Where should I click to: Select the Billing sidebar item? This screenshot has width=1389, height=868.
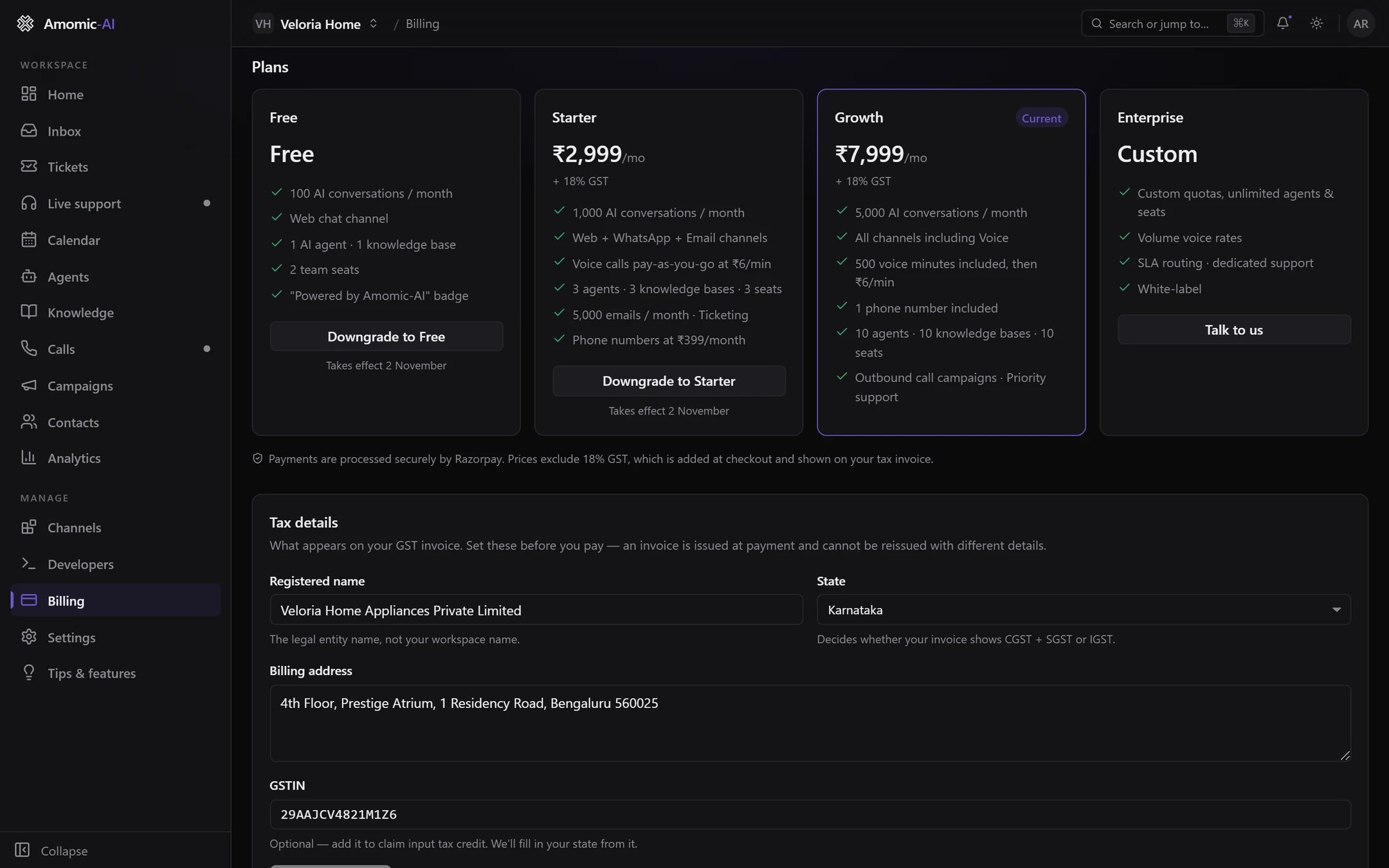[x=116, y=601]
